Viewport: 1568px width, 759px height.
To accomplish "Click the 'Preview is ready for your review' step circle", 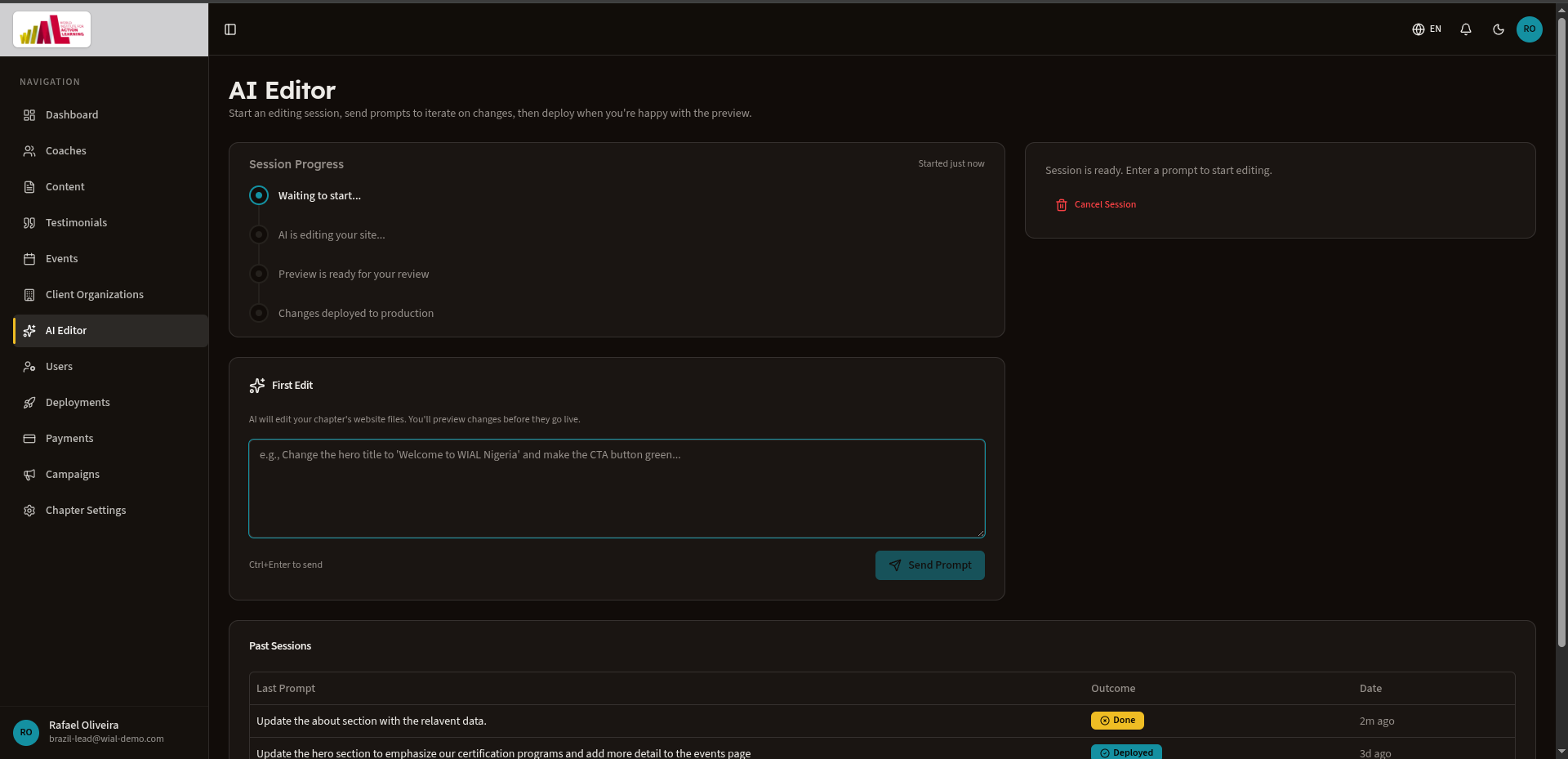I will click(x=259, y=274).
